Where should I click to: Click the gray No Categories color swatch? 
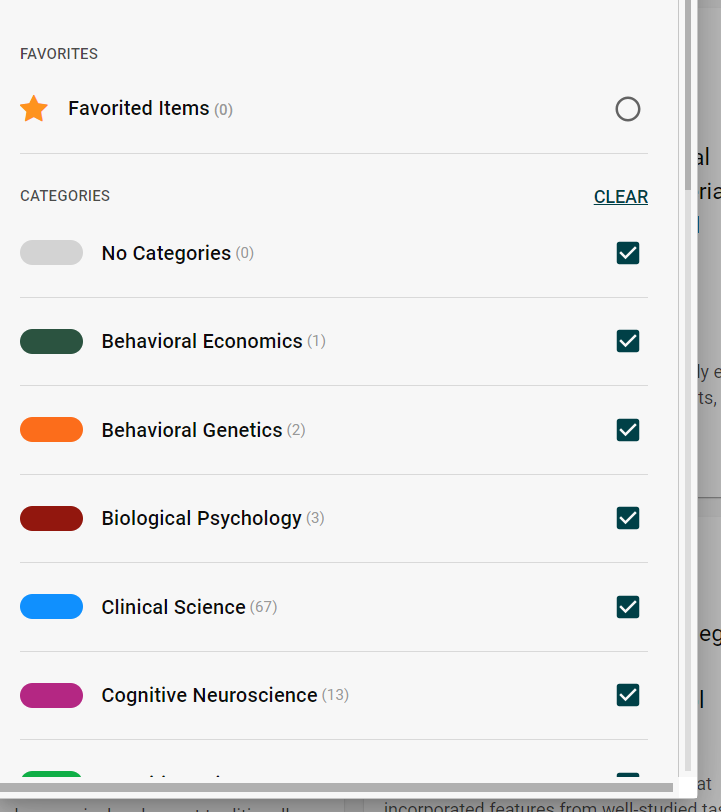[x=51, y=252]
